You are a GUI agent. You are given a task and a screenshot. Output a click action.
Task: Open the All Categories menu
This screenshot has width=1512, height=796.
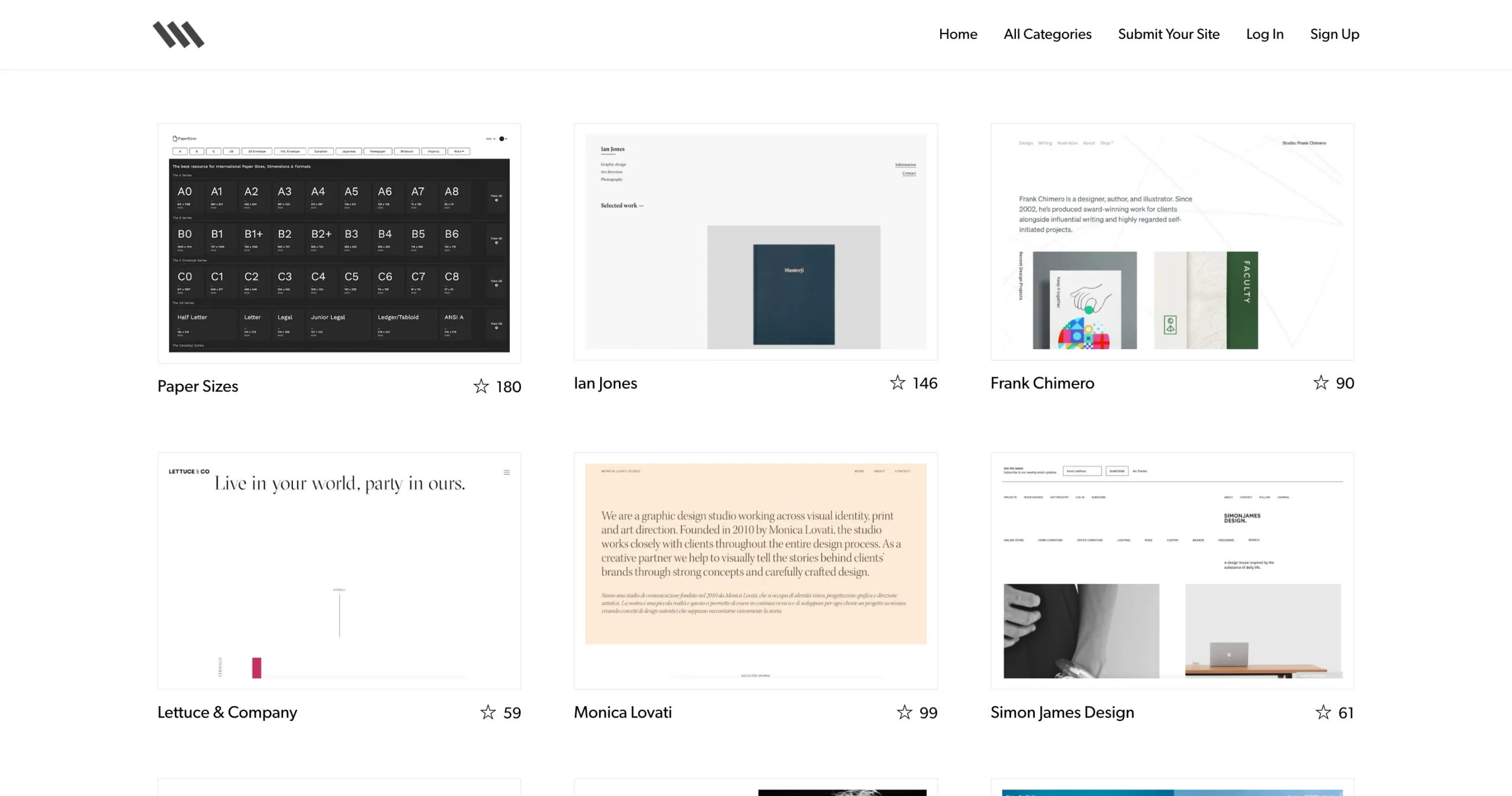point(1047,34)
